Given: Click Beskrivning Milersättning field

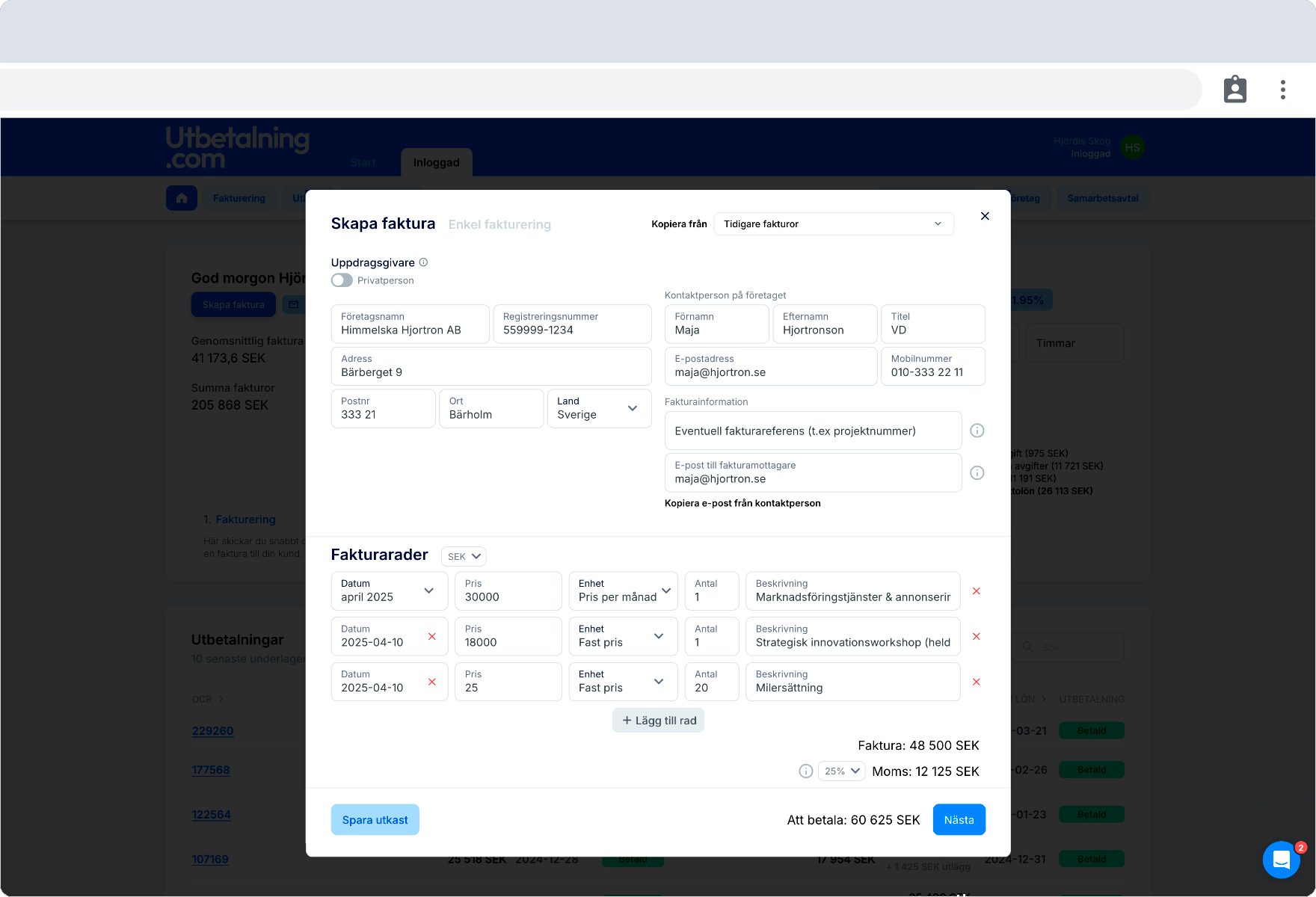Looking at the screenshot, I should 853,682.
